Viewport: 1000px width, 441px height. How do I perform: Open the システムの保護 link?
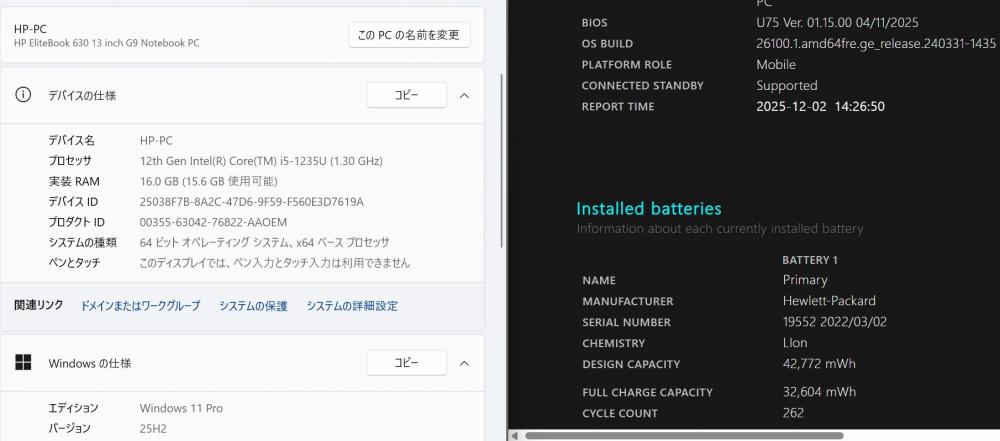253,306
